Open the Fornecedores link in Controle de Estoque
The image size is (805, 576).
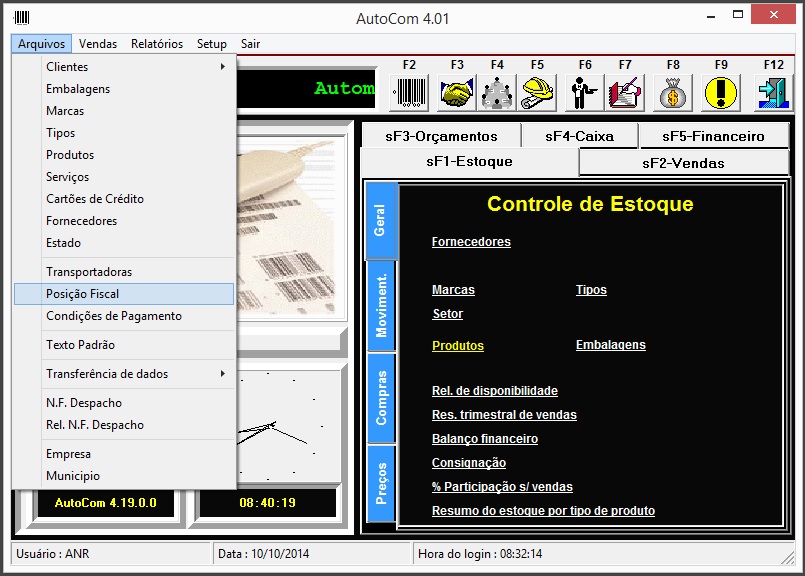[471, 242]
